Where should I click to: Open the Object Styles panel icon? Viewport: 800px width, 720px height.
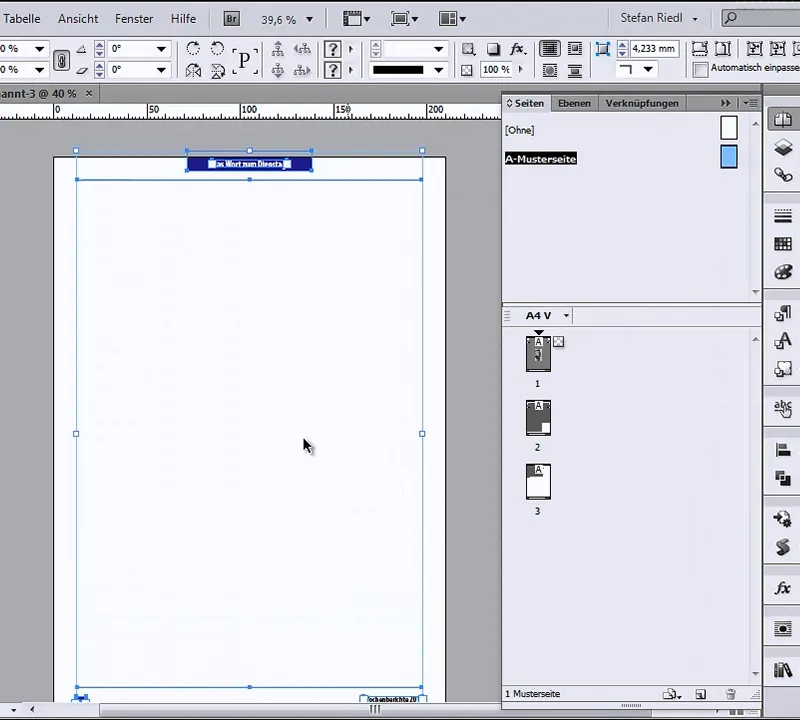tap(783, 368)
